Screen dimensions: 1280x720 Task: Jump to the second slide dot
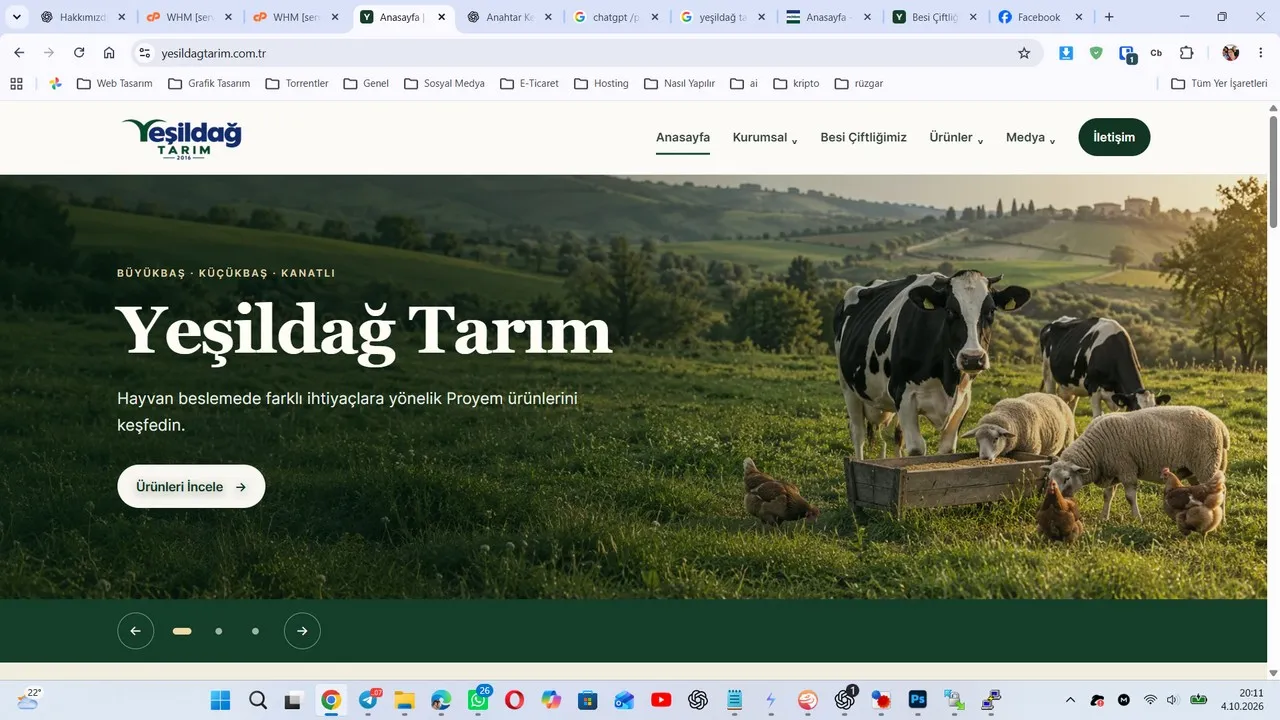[219, 631]
